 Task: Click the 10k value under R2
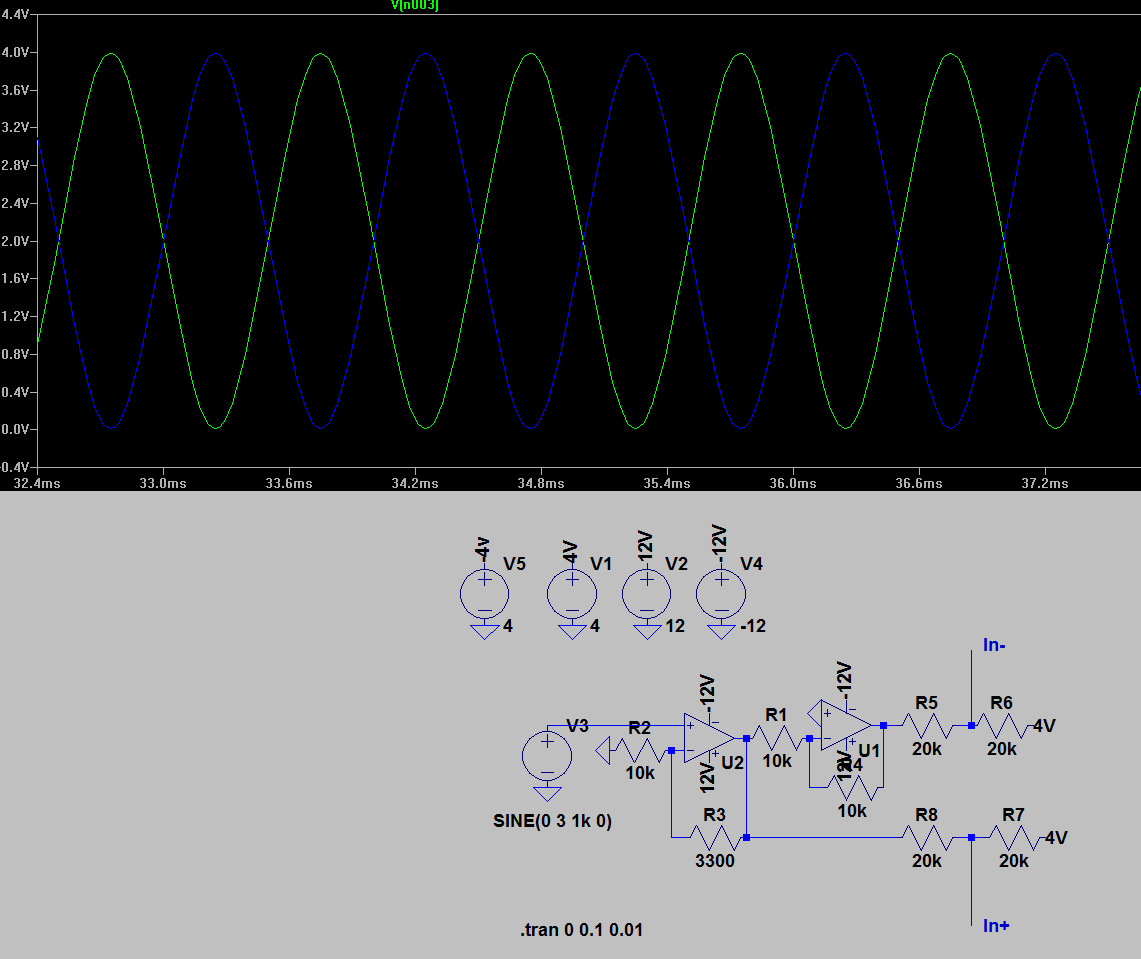click(640, 773)
